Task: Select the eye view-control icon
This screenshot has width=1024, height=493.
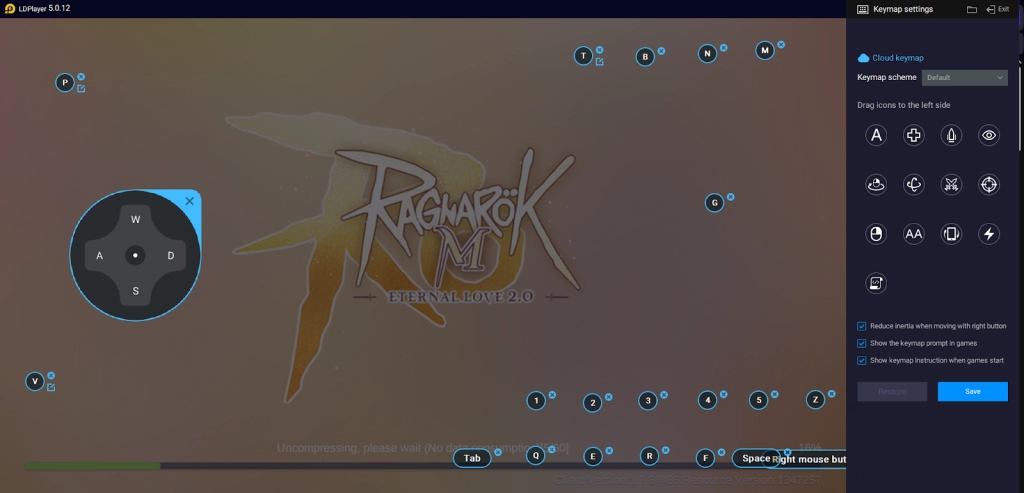Action: 988,136
